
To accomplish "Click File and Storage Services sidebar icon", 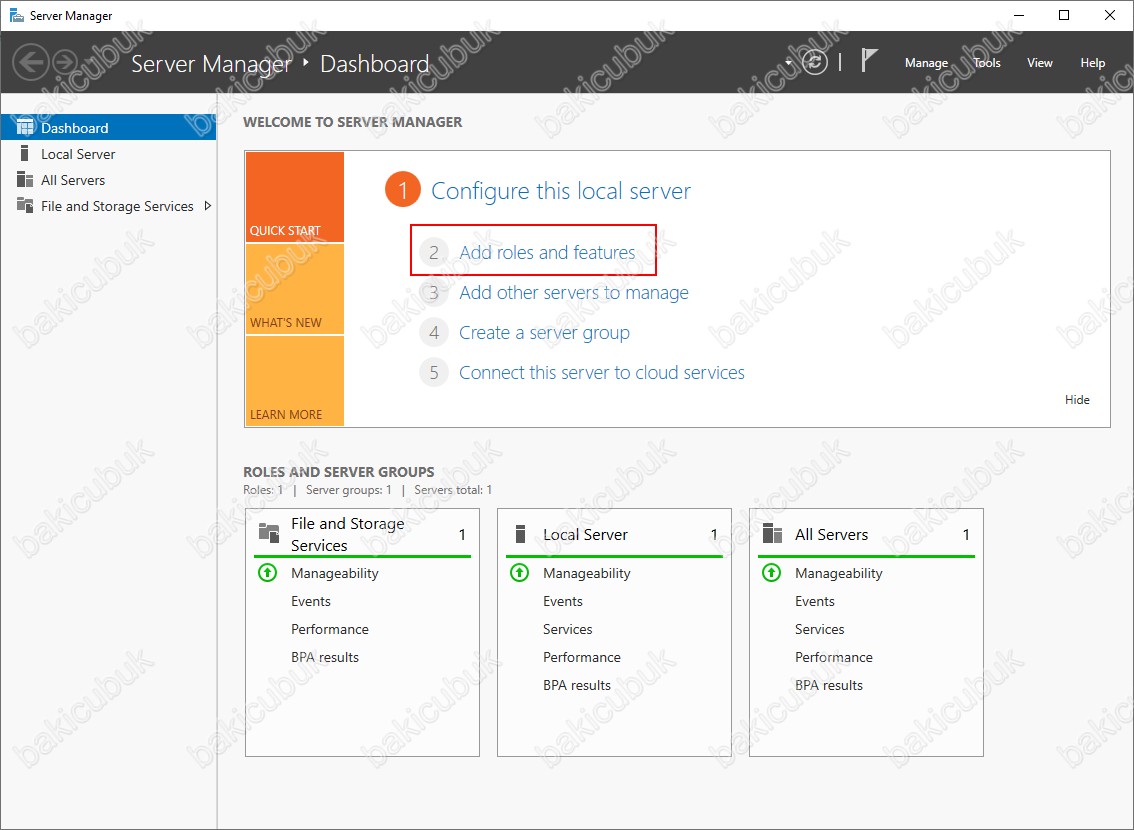I will (x=25, y=205).
